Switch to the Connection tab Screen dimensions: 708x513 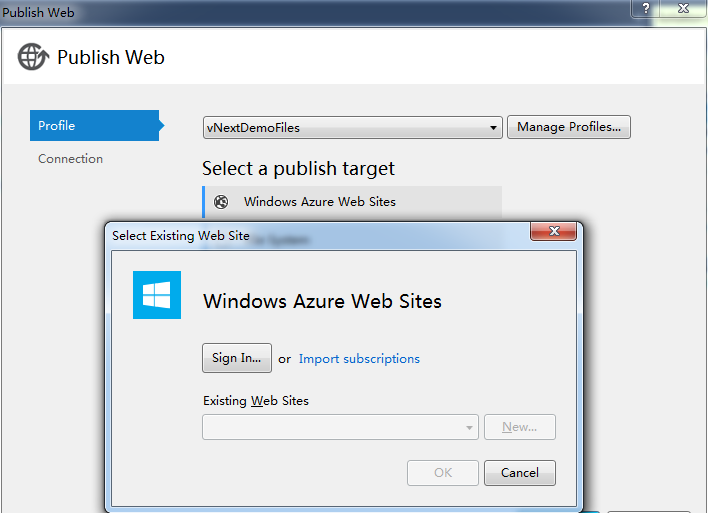click(x=70, y=159)
